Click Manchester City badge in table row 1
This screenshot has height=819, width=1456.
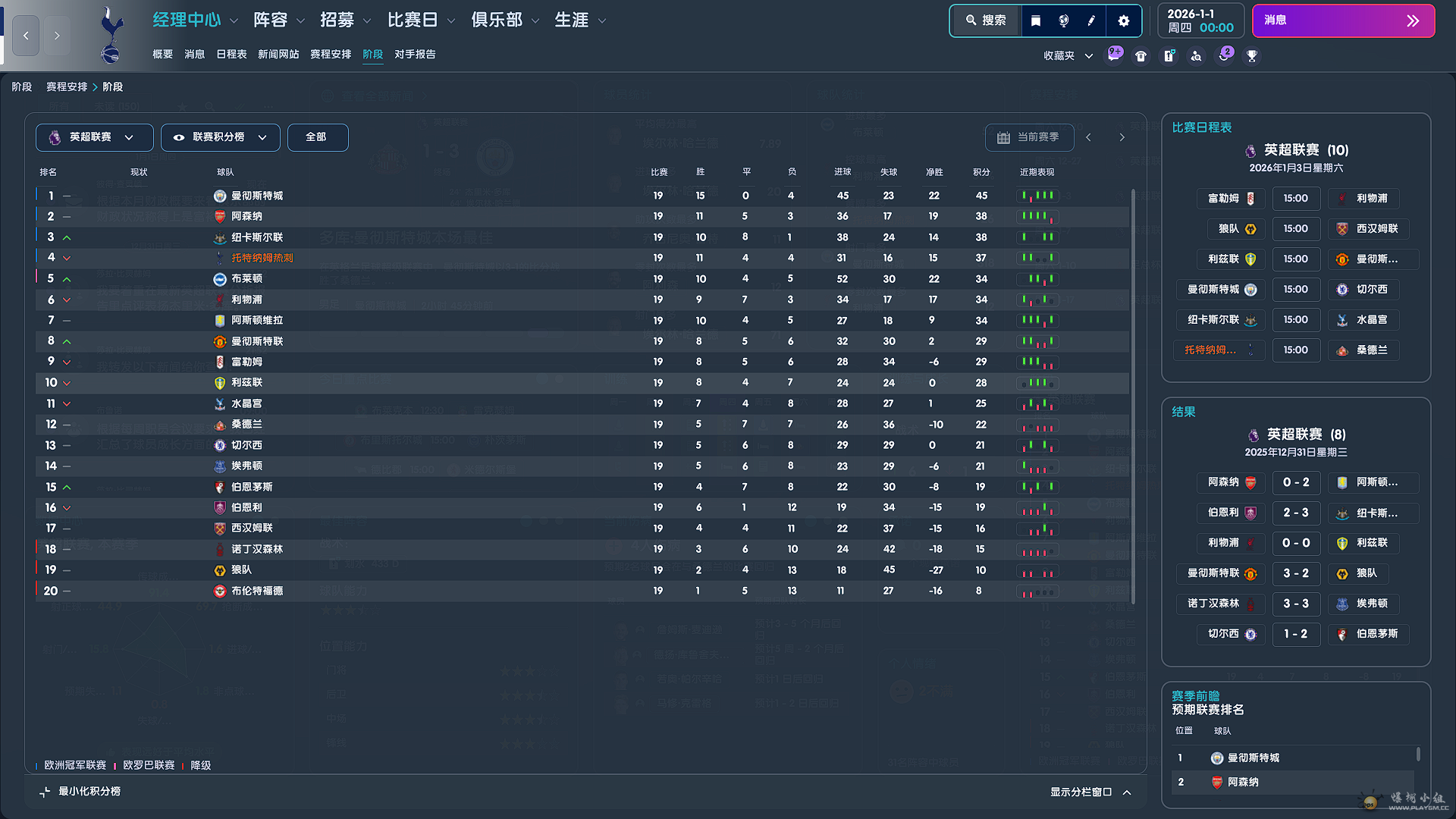[x=220, y=196]
